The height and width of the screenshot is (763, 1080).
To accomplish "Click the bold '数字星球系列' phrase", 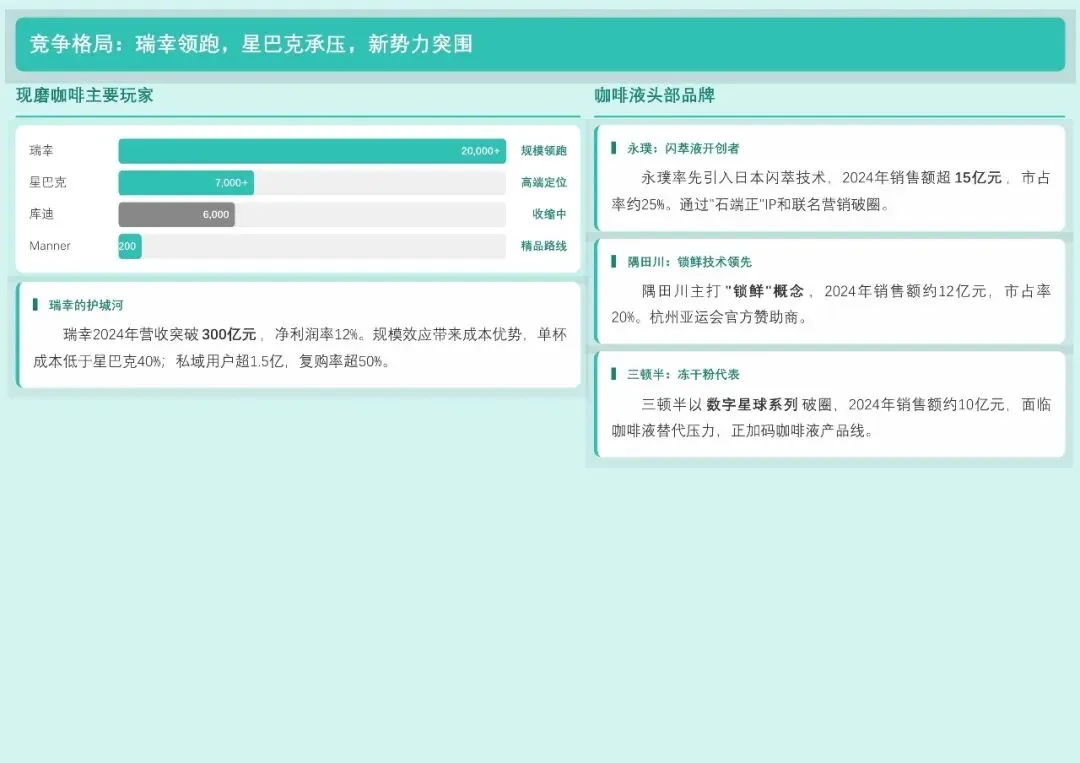I will [x=752, y=405].
